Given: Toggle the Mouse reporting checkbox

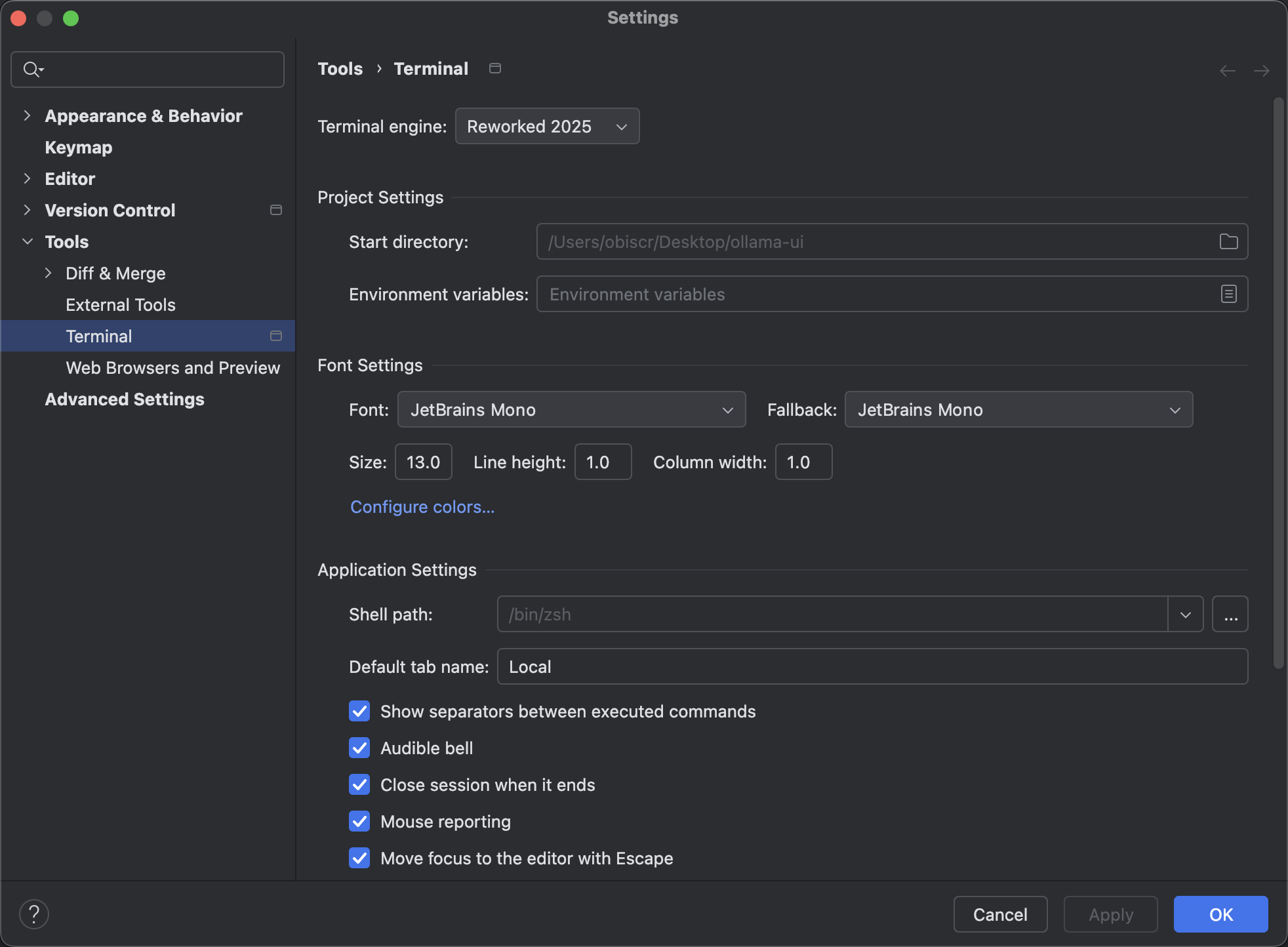Looking at the screenshot, I should [359, 821].
